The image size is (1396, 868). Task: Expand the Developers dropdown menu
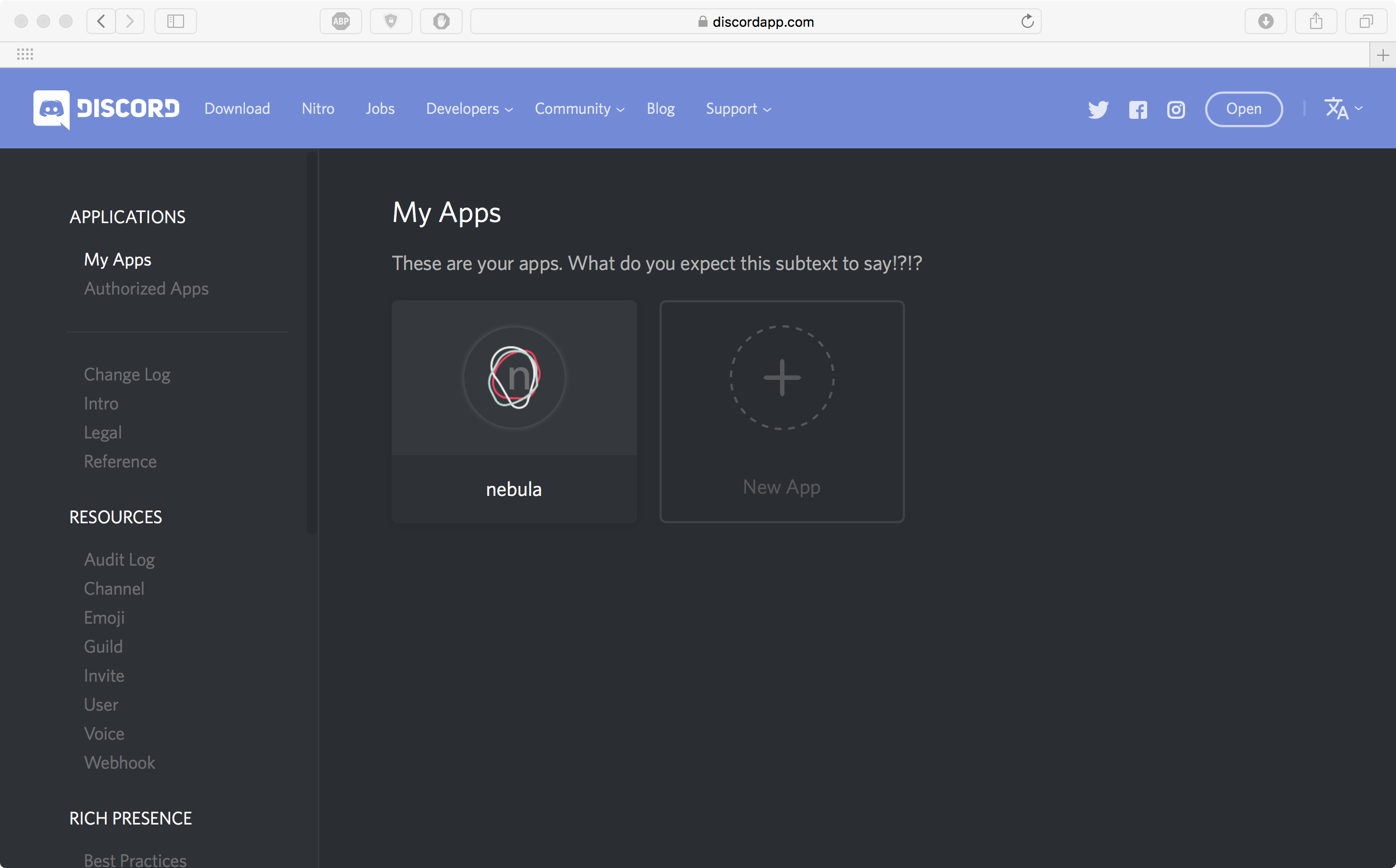[x=469, y=109]
